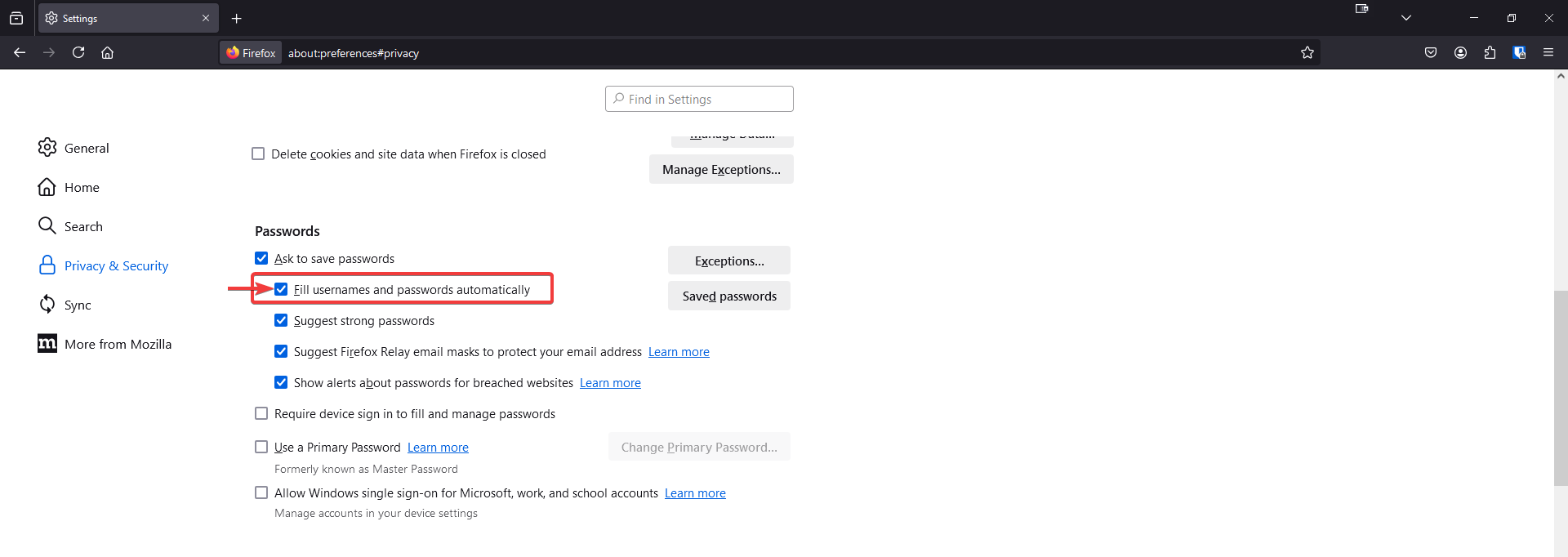Image resolution: width=1568 pixels, height=557 pixels.
Task: Click the Reload page icon
Action: point(78,52)
